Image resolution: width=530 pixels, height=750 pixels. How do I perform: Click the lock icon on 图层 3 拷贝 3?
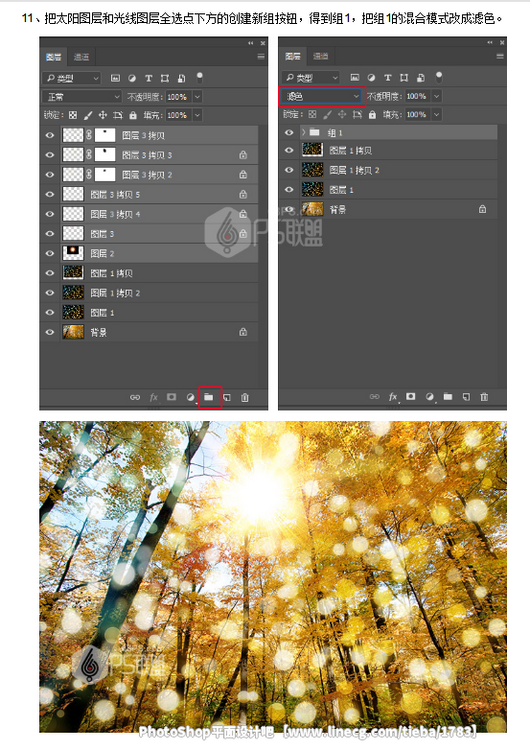243,155
